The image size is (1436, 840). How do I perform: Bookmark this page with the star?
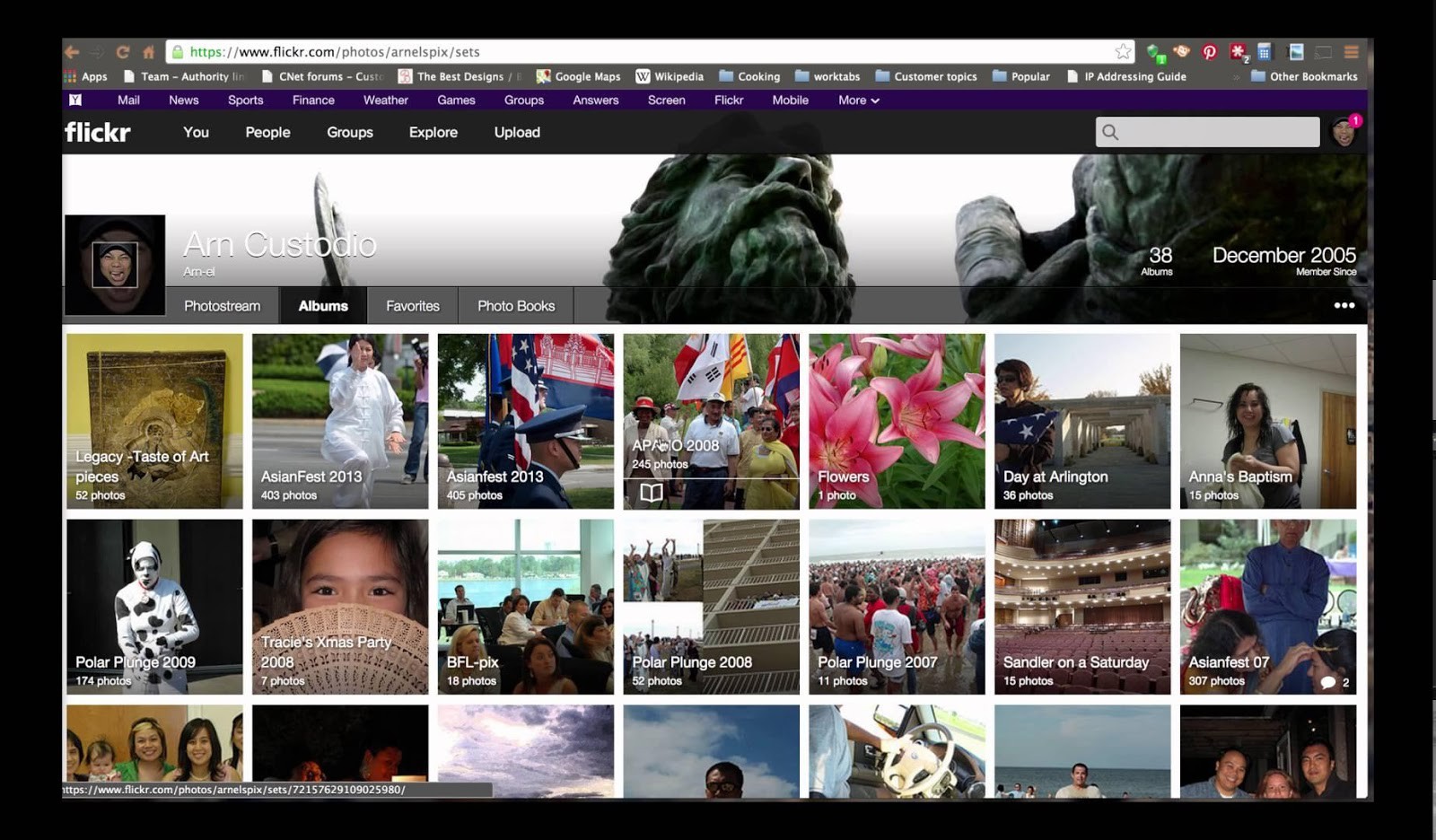[x=1123, y=52]
